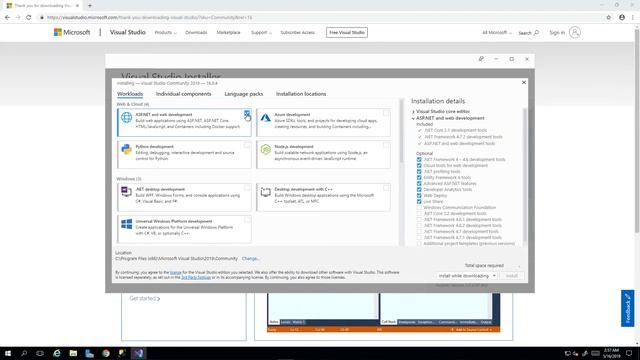
Task: Click the workloads list vertical scrollbar
Action: (x=402, y=131)
